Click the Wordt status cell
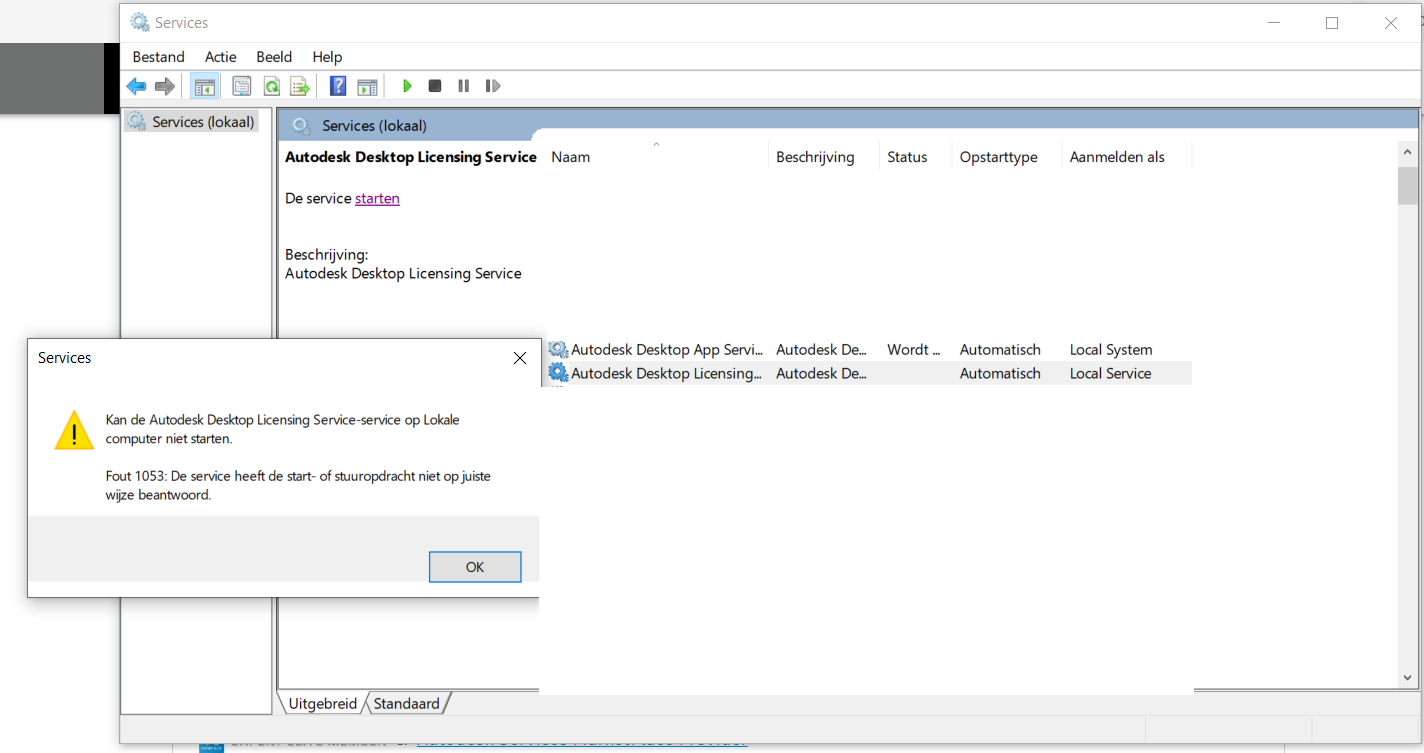The height and width of the screenshot is (753, 1424). [x=914, y=350]
